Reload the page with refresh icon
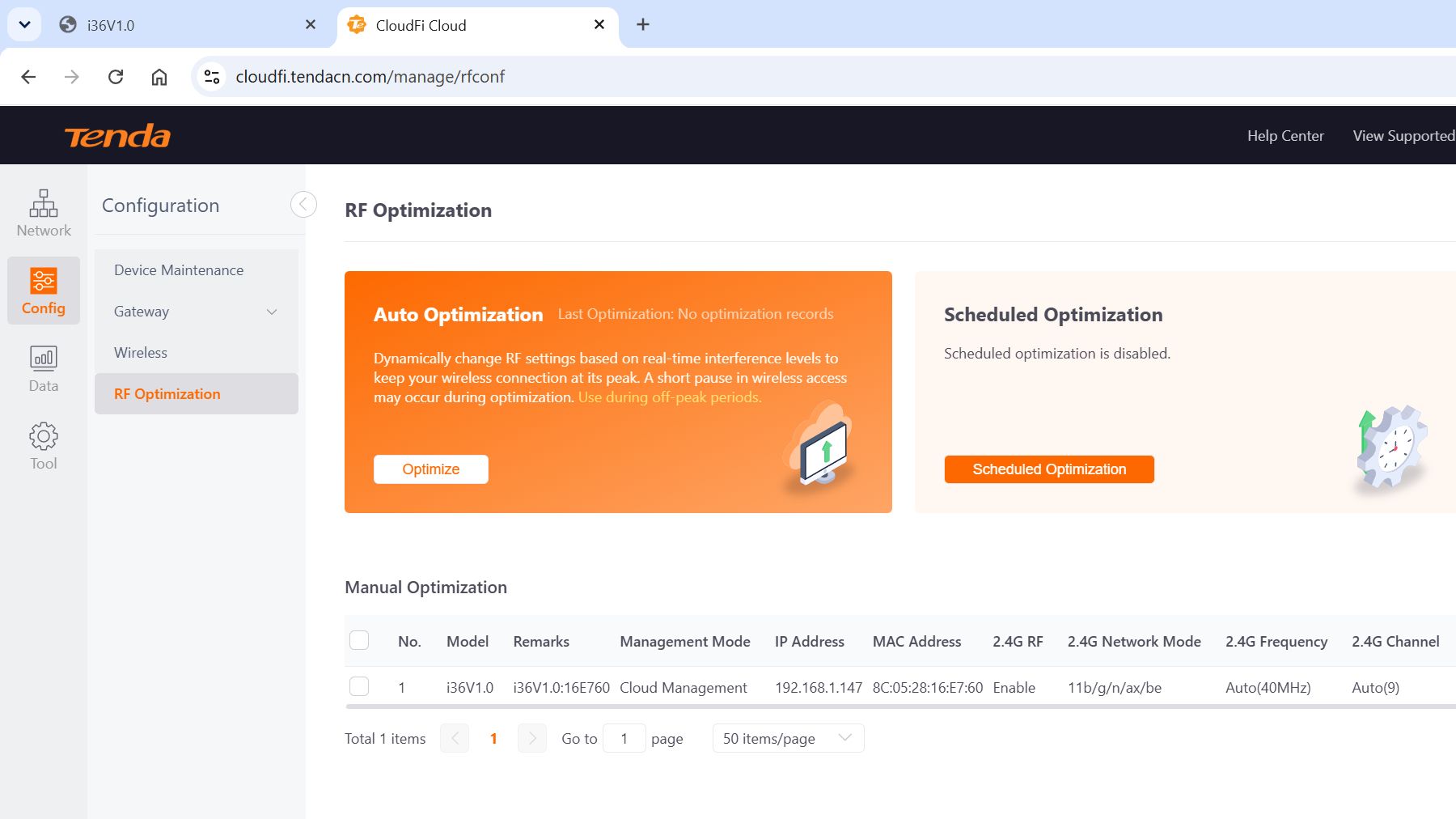Image resolution: width=1456 pixels, height=819 pixels. click(116, 77)
